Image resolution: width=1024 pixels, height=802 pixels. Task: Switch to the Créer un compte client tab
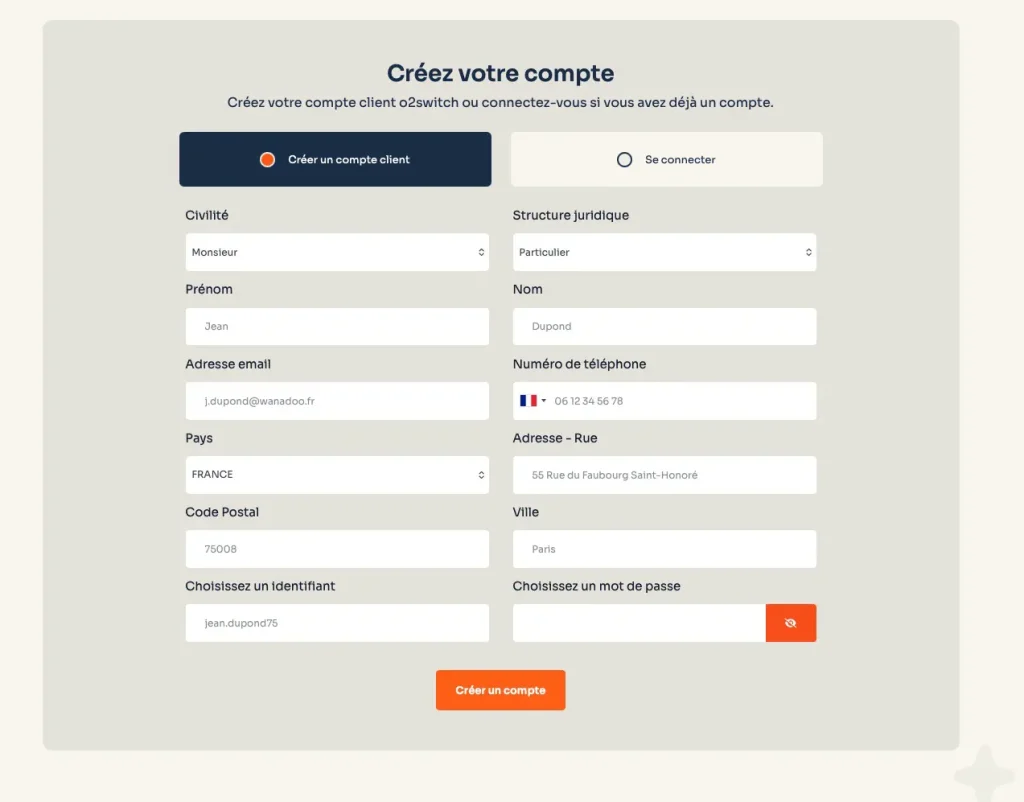tap(335, 159)
